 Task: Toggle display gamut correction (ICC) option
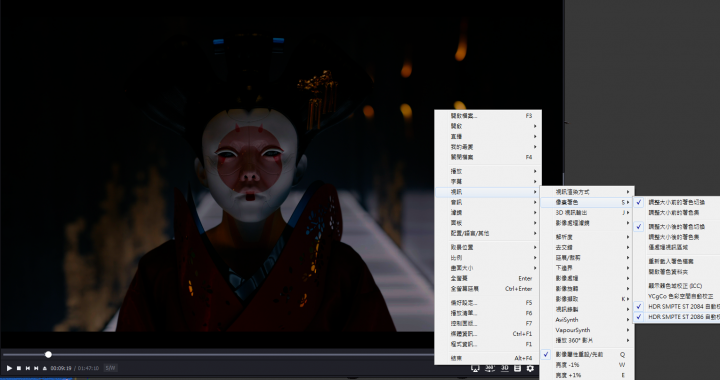[677, 285]
